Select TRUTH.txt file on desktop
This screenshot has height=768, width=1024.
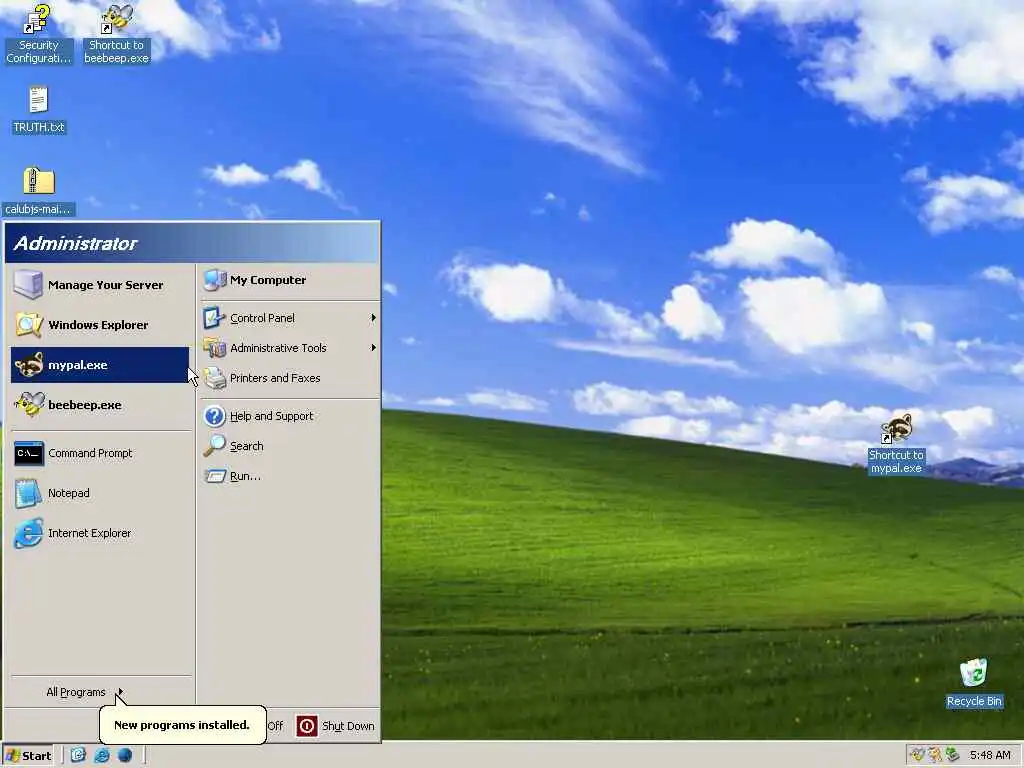tap(39, 110)
